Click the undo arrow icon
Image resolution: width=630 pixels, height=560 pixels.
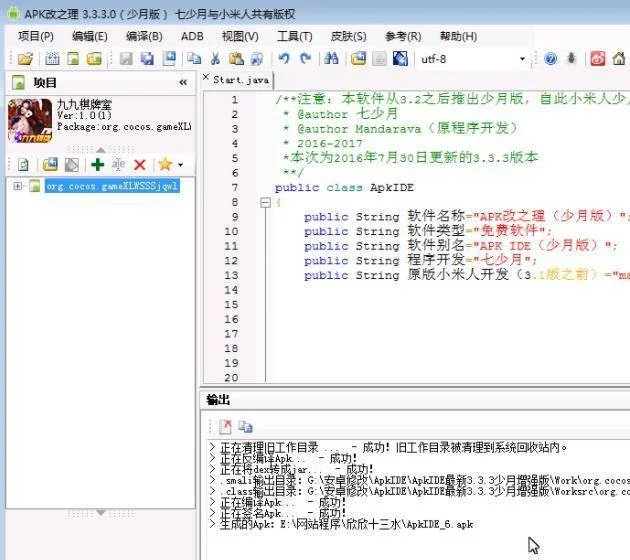pos(284,59)
